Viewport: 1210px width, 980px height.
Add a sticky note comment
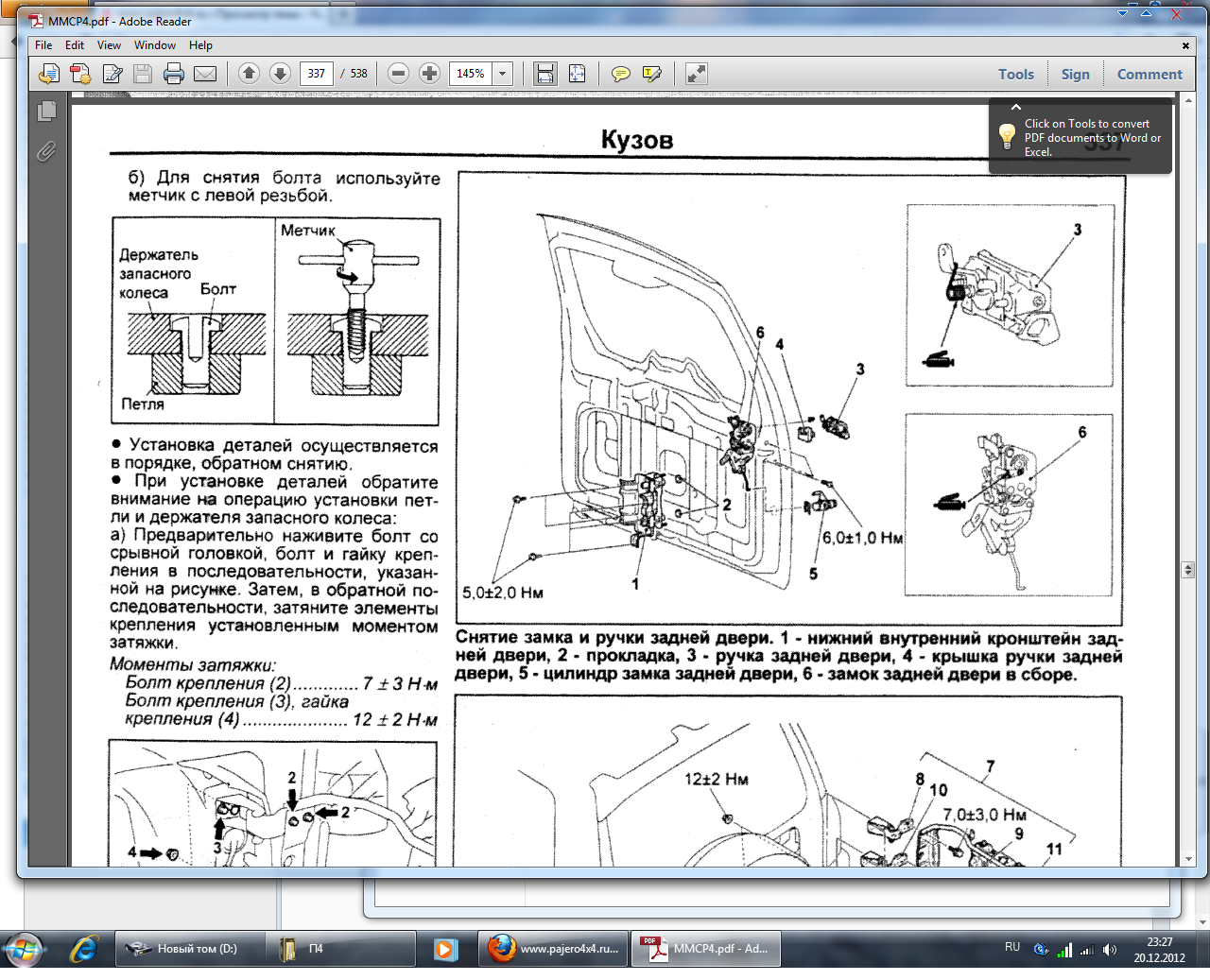pos(621,74)
